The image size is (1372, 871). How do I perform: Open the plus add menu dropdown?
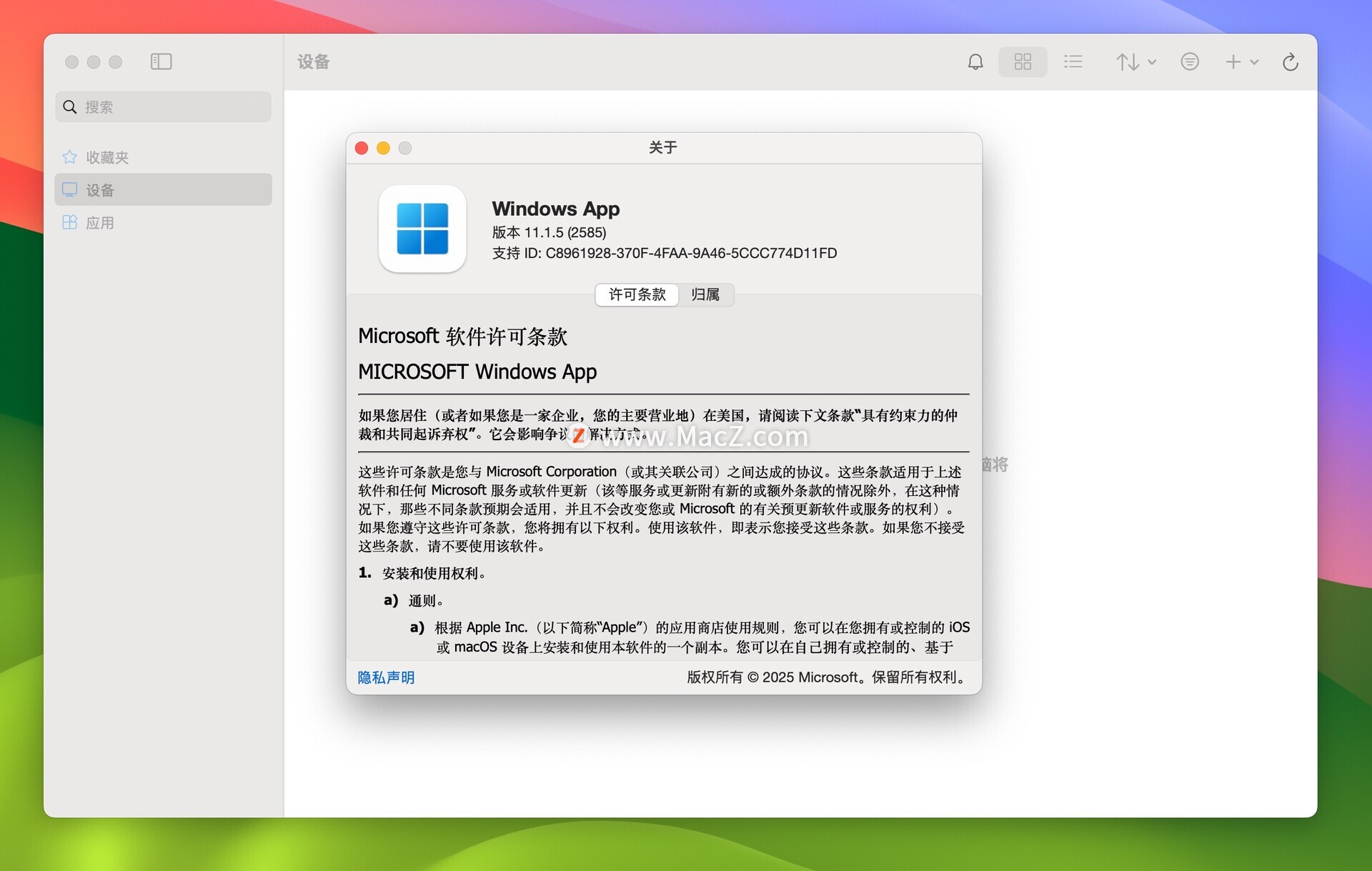point(1242,62)
